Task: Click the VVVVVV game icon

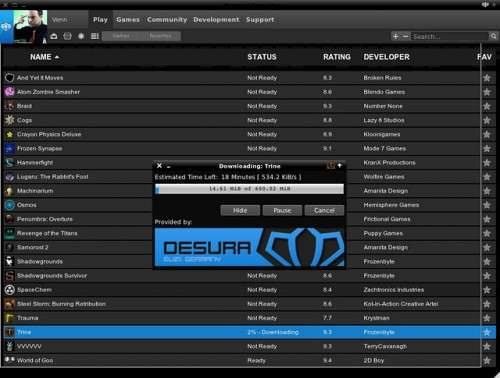Action: (10, 346)
